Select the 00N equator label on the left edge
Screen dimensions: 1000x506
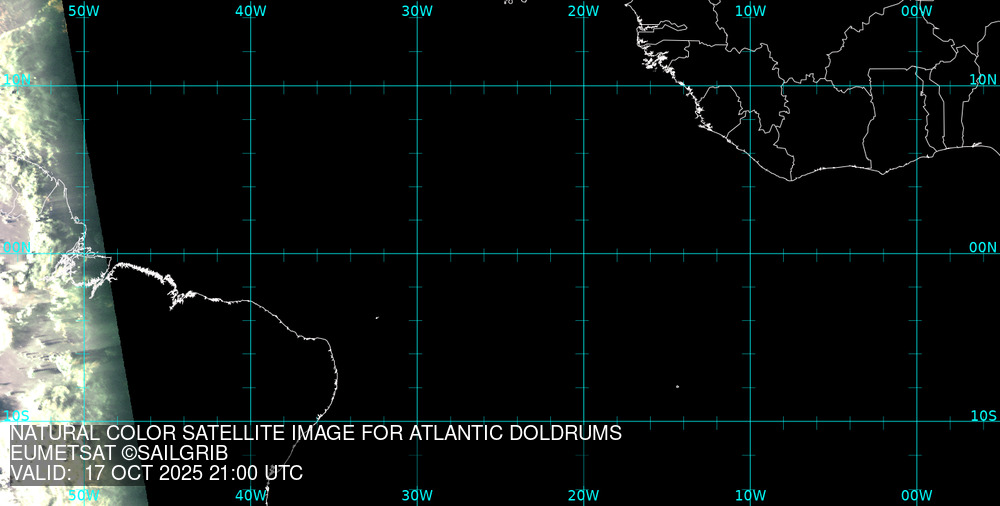pos(16,247)
